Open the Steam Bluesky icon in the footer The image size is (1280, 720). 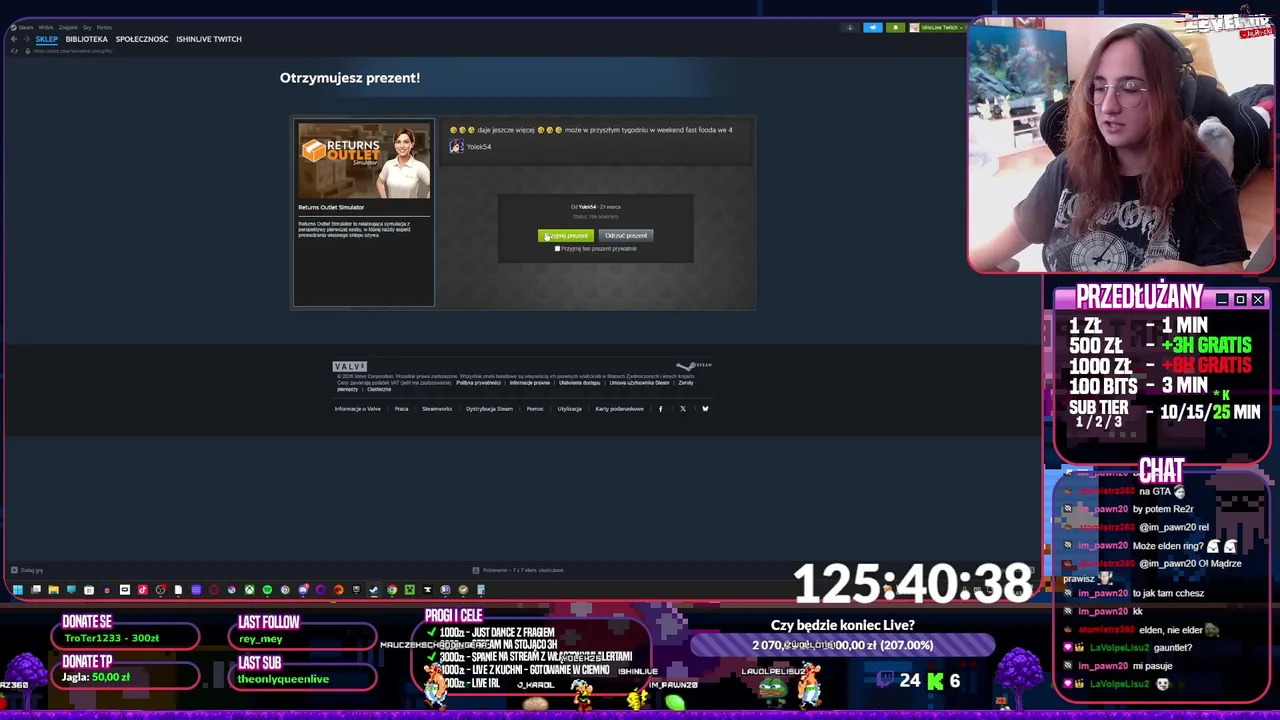point(705,409)
